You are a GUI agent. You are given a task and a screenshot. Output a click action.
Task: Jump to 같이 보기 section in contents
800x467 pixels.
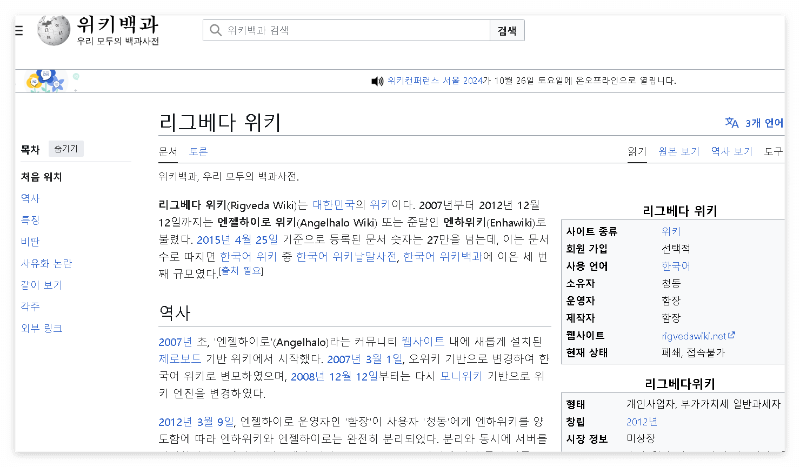coord(41,285)
